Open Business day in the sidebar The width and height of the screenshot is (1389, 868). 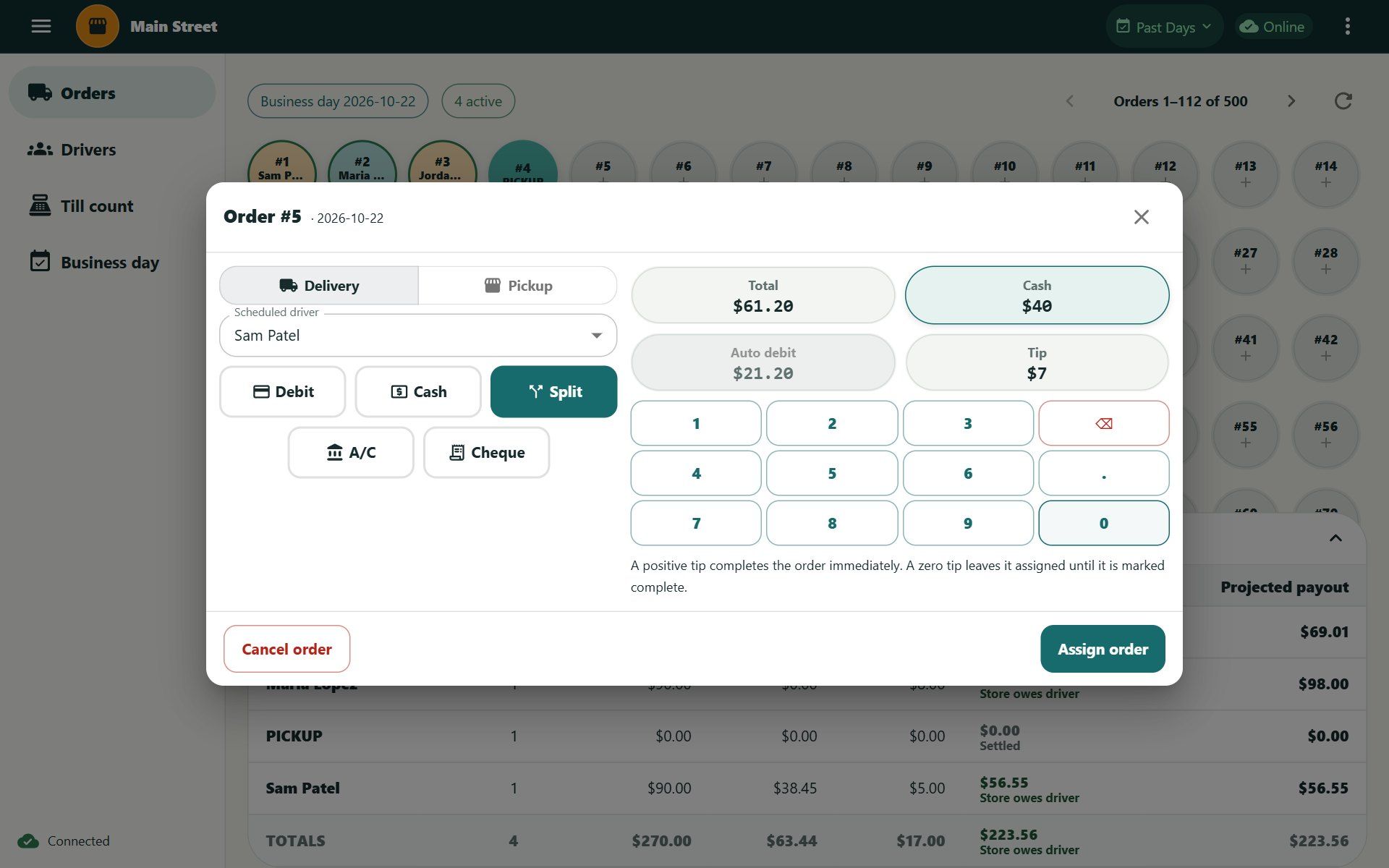[x=112, y=262]
